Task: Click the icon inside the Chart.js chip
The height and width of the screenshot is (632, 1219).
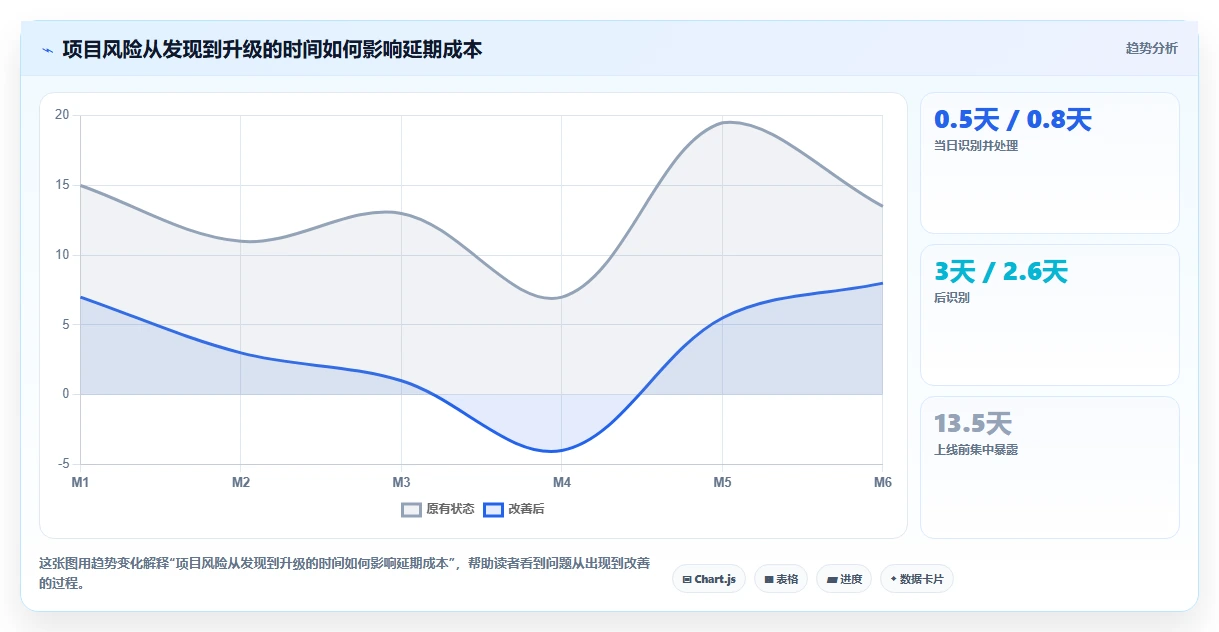Action: (x=687, y=579)
